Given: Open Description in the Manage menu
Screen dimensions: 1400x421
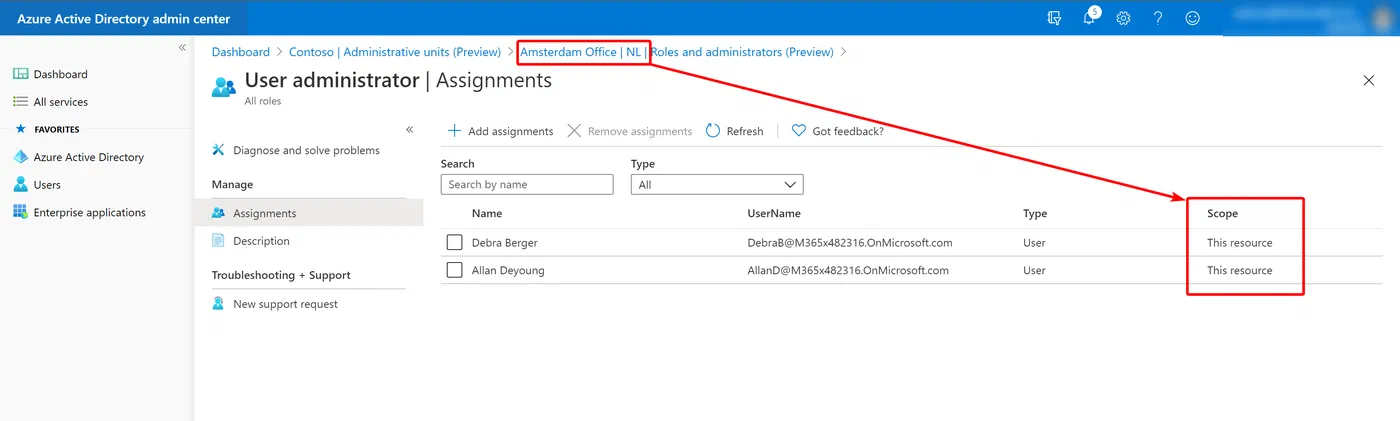Looking at the screenshot, I should (x=261, y=241).
